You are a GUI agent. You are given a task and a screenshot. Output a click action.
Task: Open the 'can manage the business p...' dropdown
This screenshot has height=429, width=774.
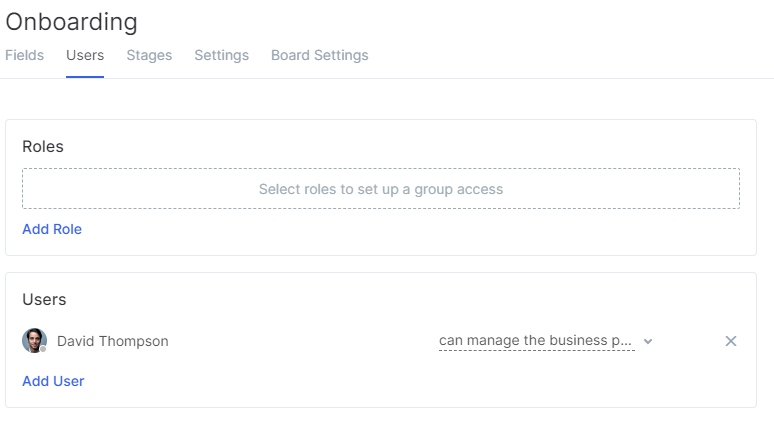(x=537, y=341)
